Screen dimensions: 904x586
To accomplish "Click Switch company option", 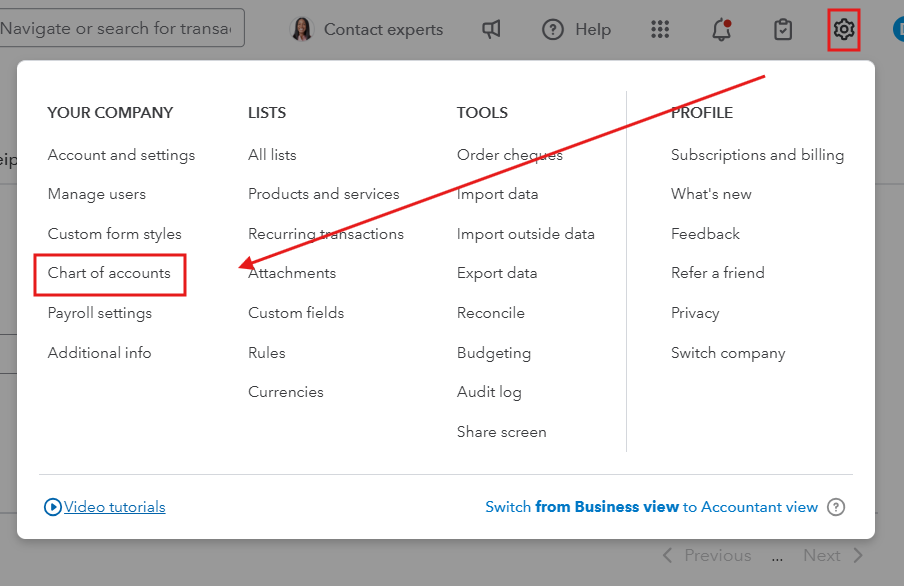I will tap(728, 353).
